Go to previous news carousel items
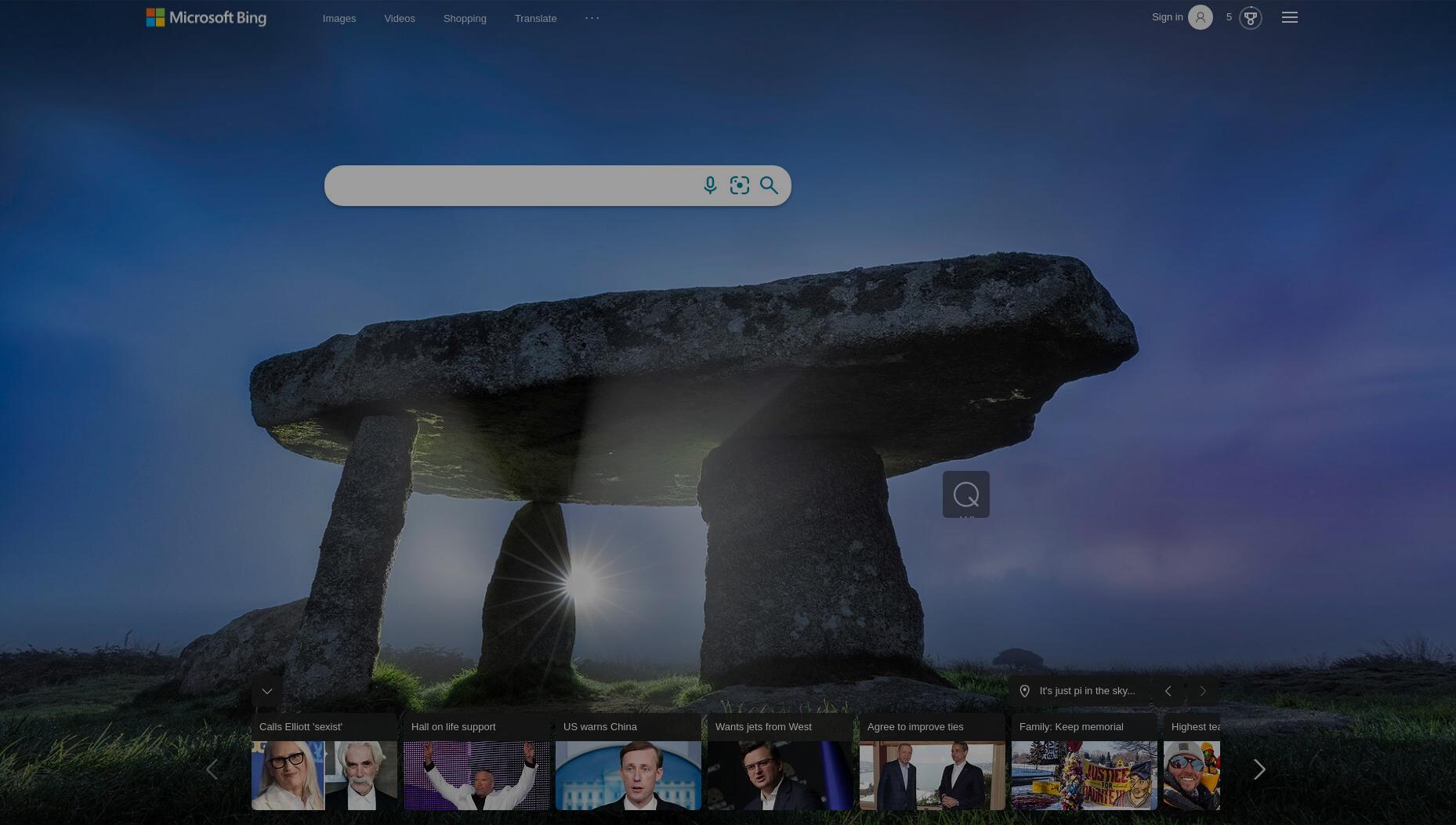The height and width of the screenshot is (825, 1456). [212, 769]
